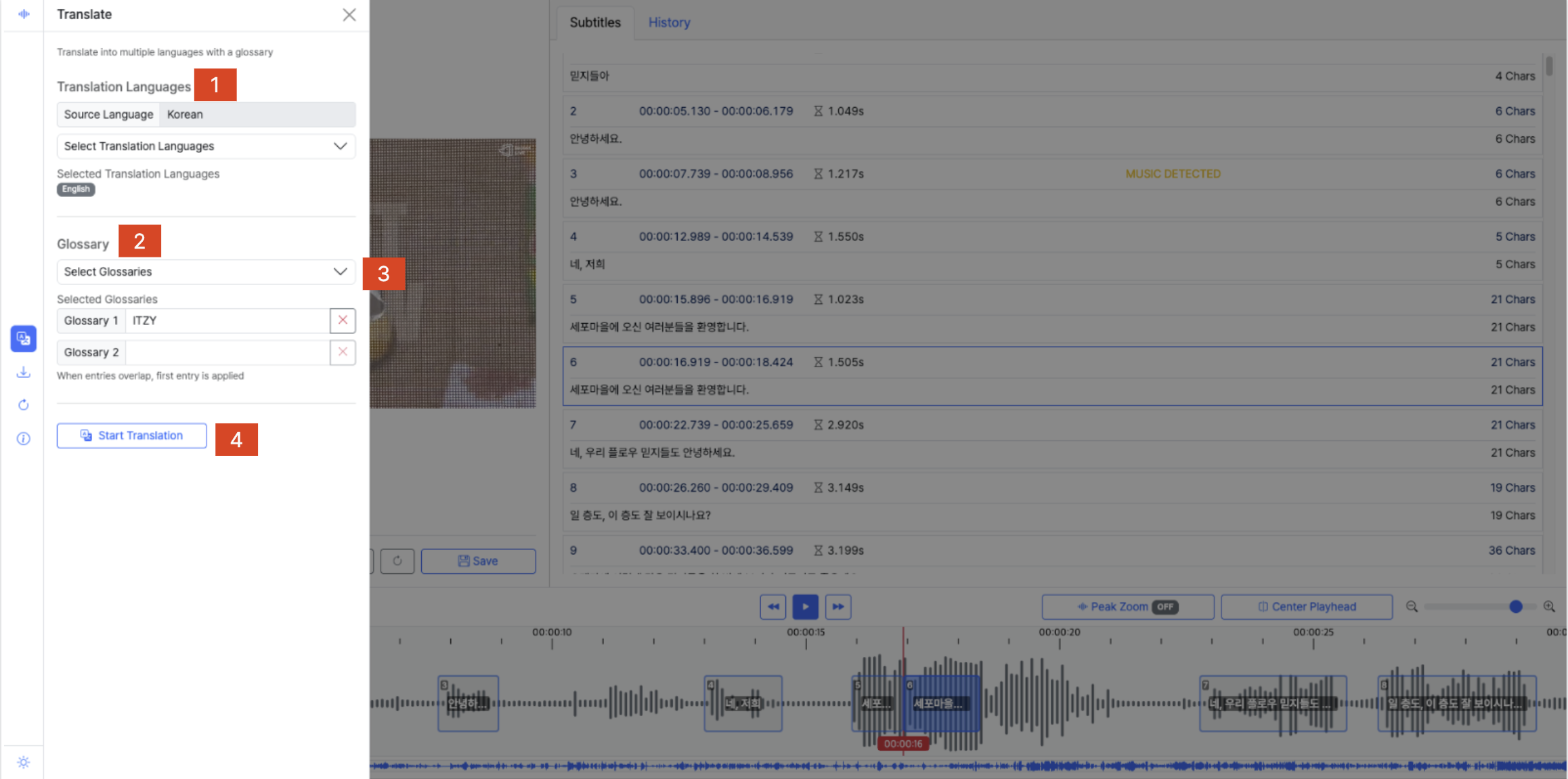This screenshot has height=779, width=1568.
Task: Zoom out the timeline with the magnifier
Action: (x=1412, y=607)
